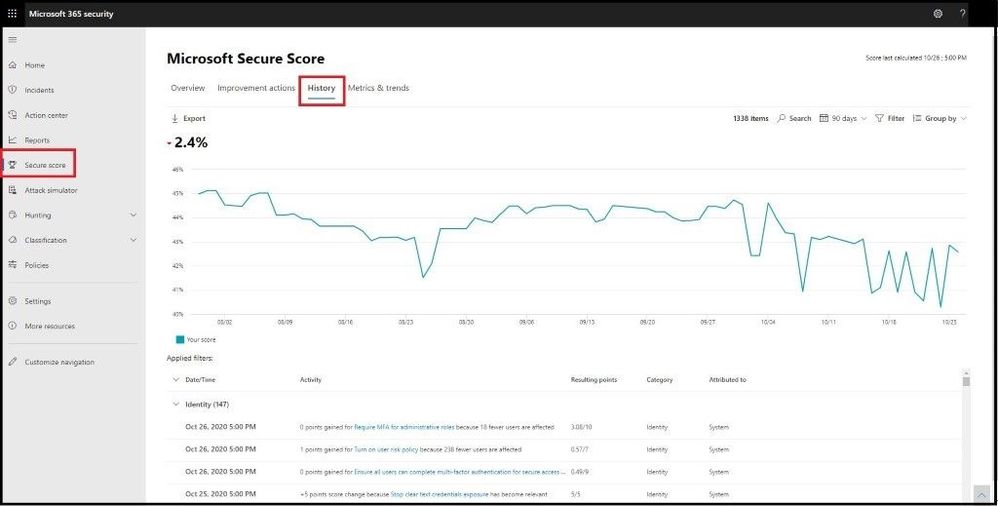Click the More resources info icon
Viewport: 998px width, 506px height.
(x=13, y=326)
